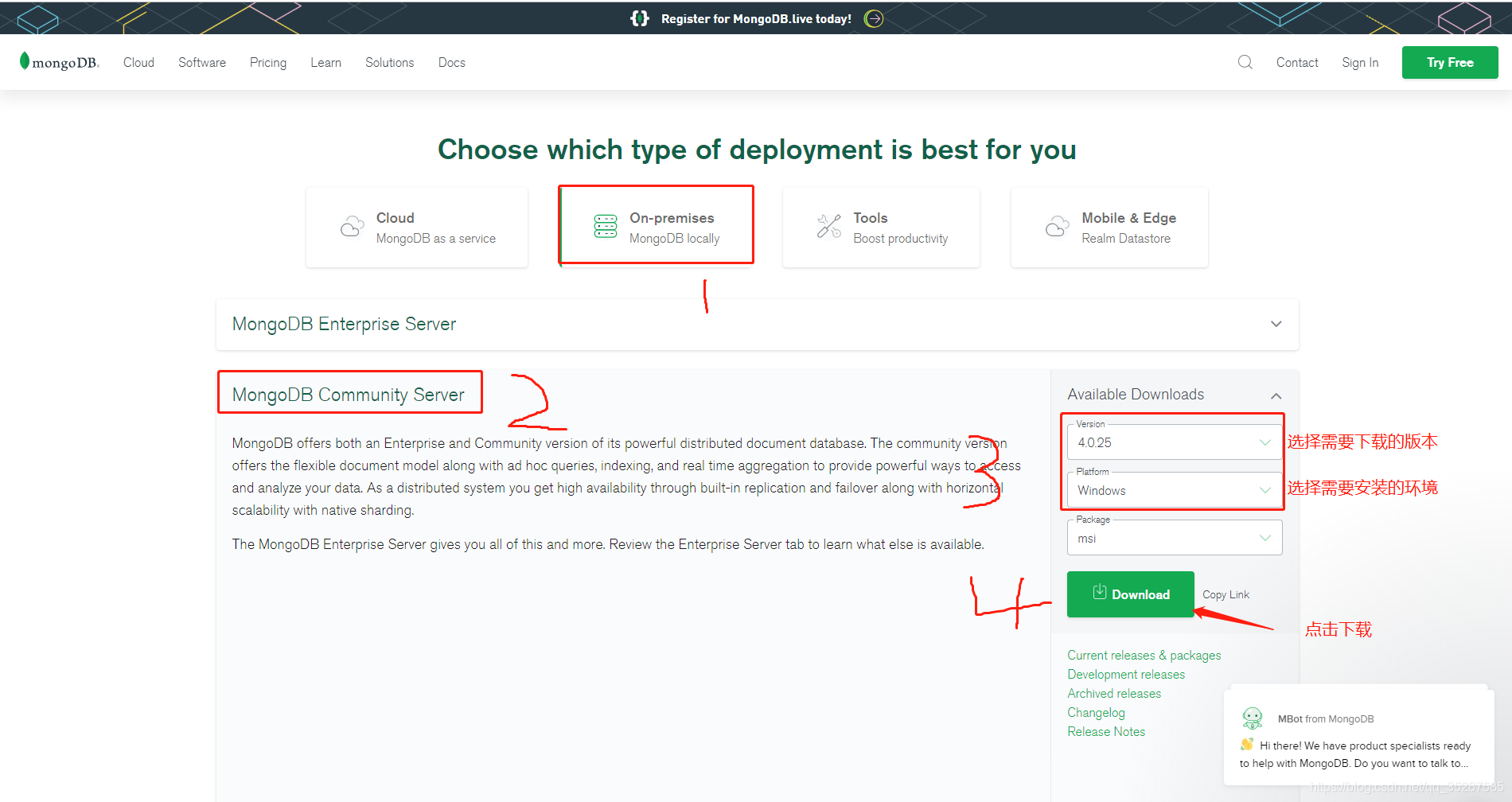Open the Software menu

(x=202, y=62)
